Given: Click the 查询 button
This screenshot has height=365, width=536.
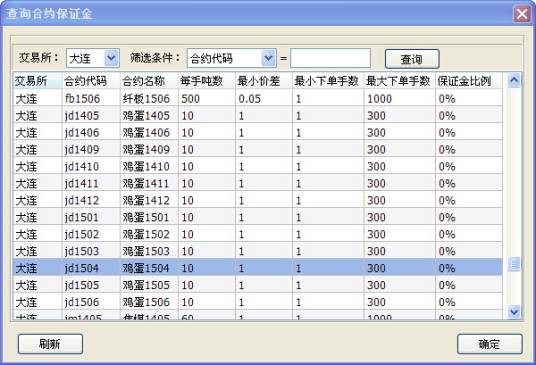Looking at the screenshot, I should tap(412, 59).
